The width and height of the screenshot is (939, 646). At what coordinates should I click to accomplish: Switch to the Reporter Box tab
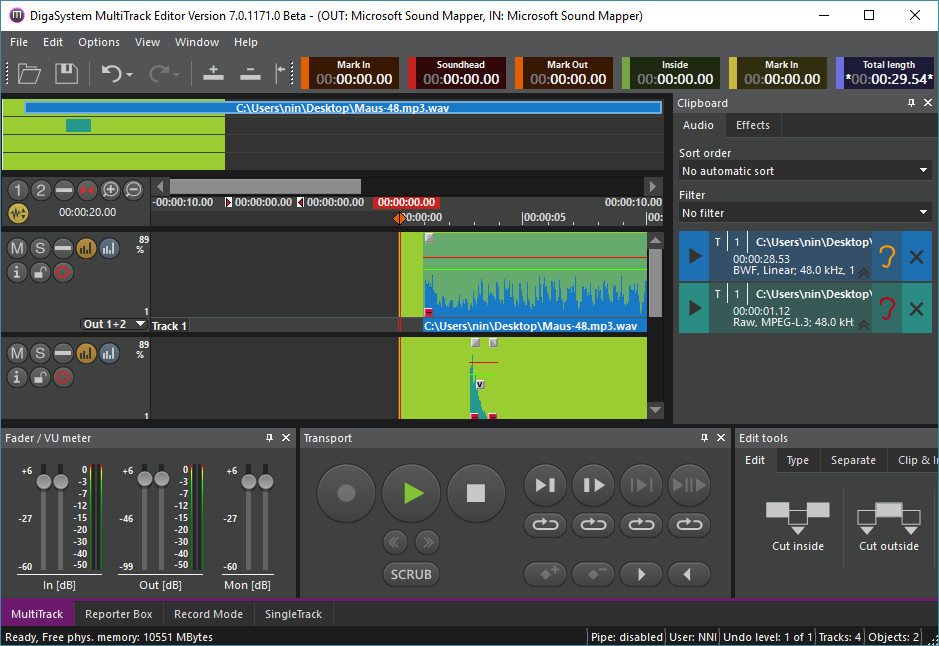(x=118, y=614)
